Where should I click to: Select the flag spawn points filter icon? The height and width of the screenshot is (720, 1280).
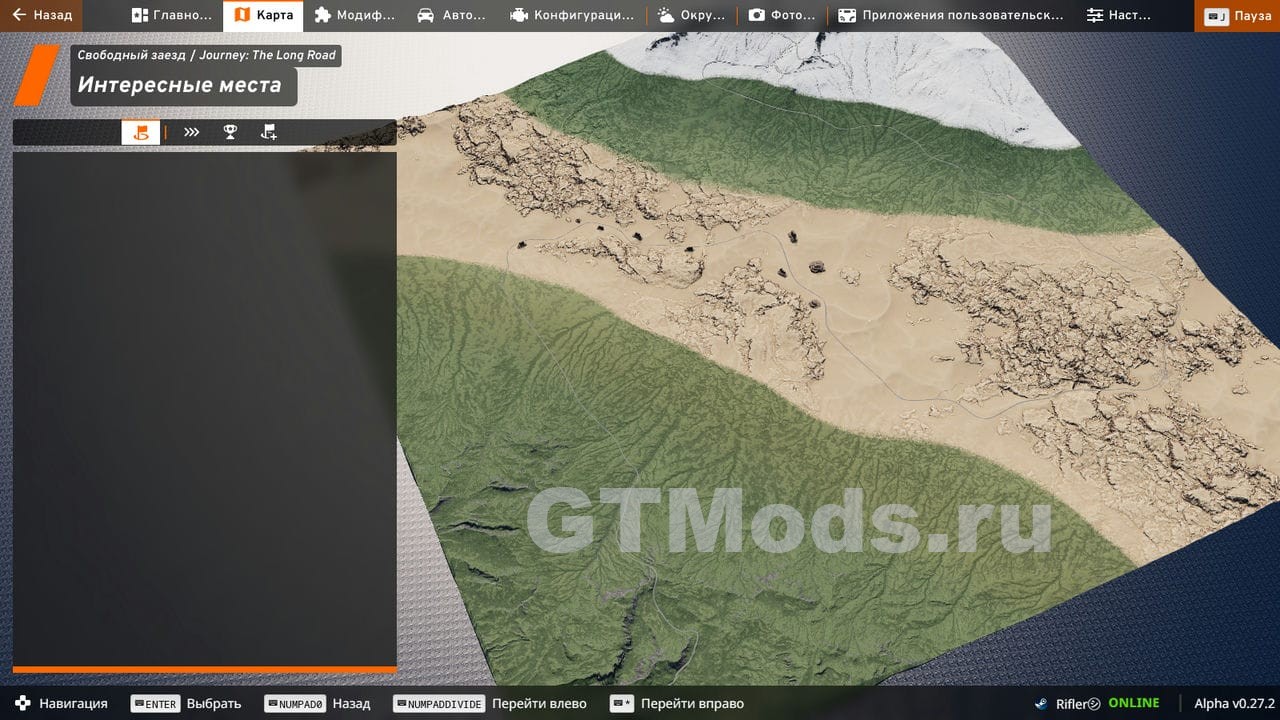coord(268,132)
